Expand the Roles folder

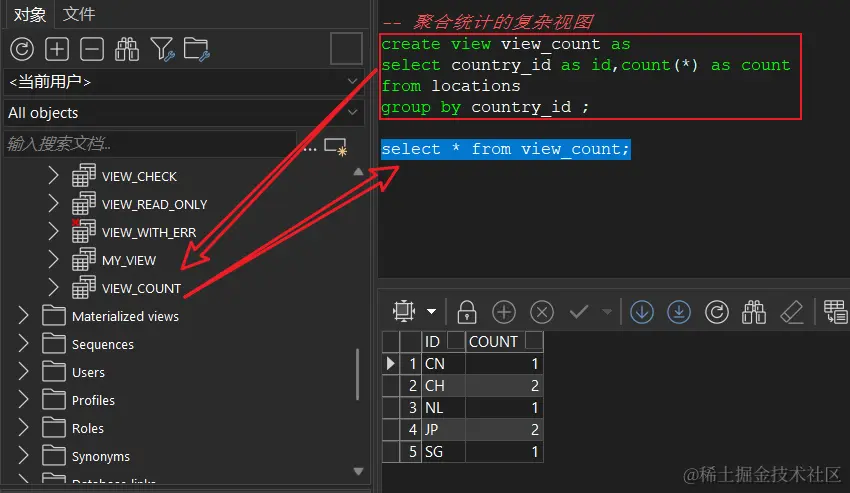(x=23, y=427)
